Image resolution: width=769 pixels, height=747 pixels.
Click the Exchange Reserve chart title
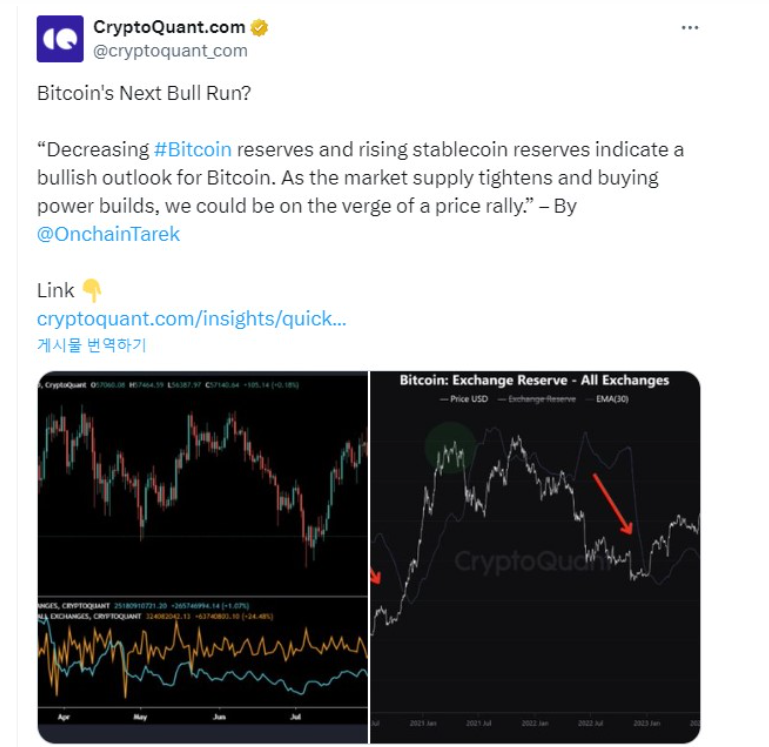[x=534, y=380]
